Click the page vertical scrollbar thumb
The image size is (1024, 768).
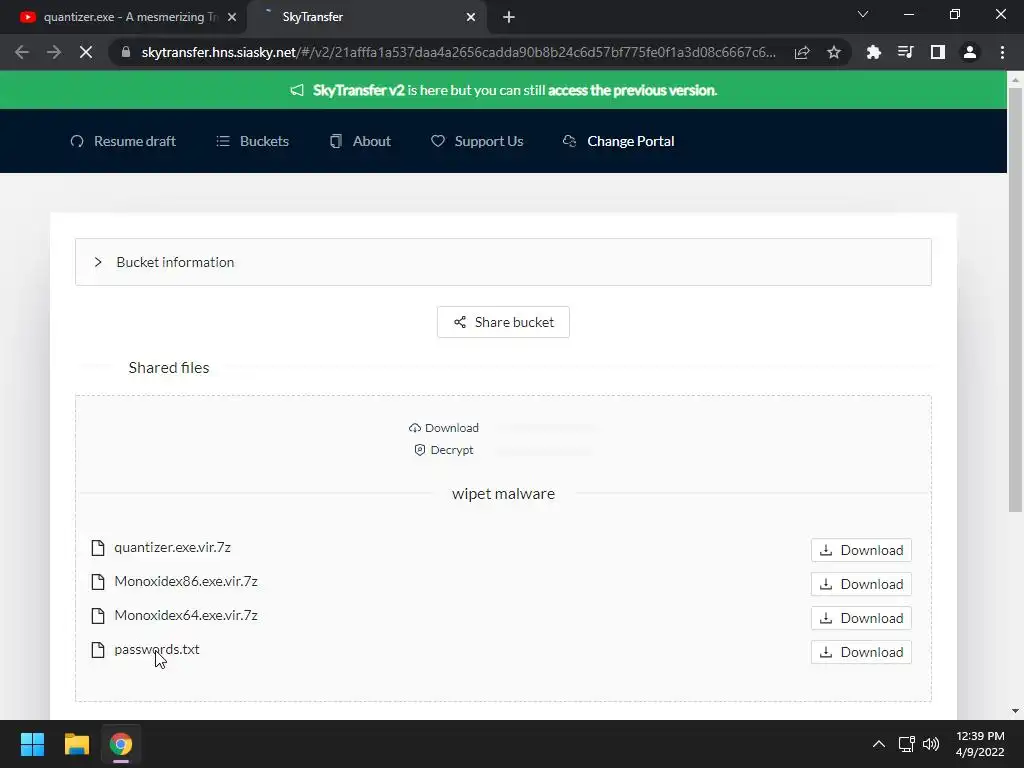[1015, 299]
